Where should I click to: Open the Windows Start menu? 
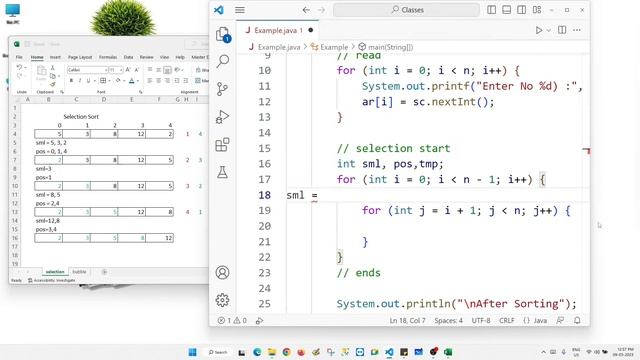[192, 352]
